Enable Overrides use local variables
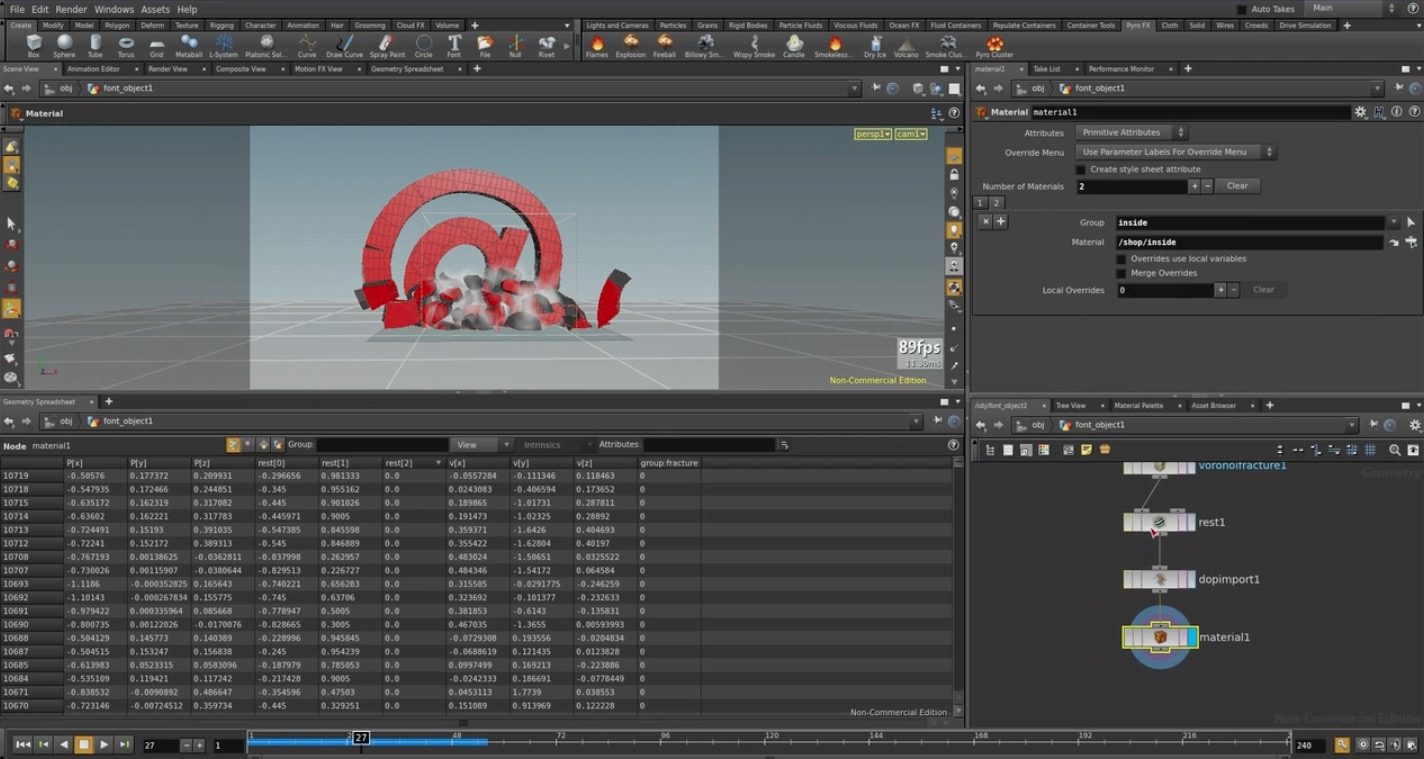 1121,259
